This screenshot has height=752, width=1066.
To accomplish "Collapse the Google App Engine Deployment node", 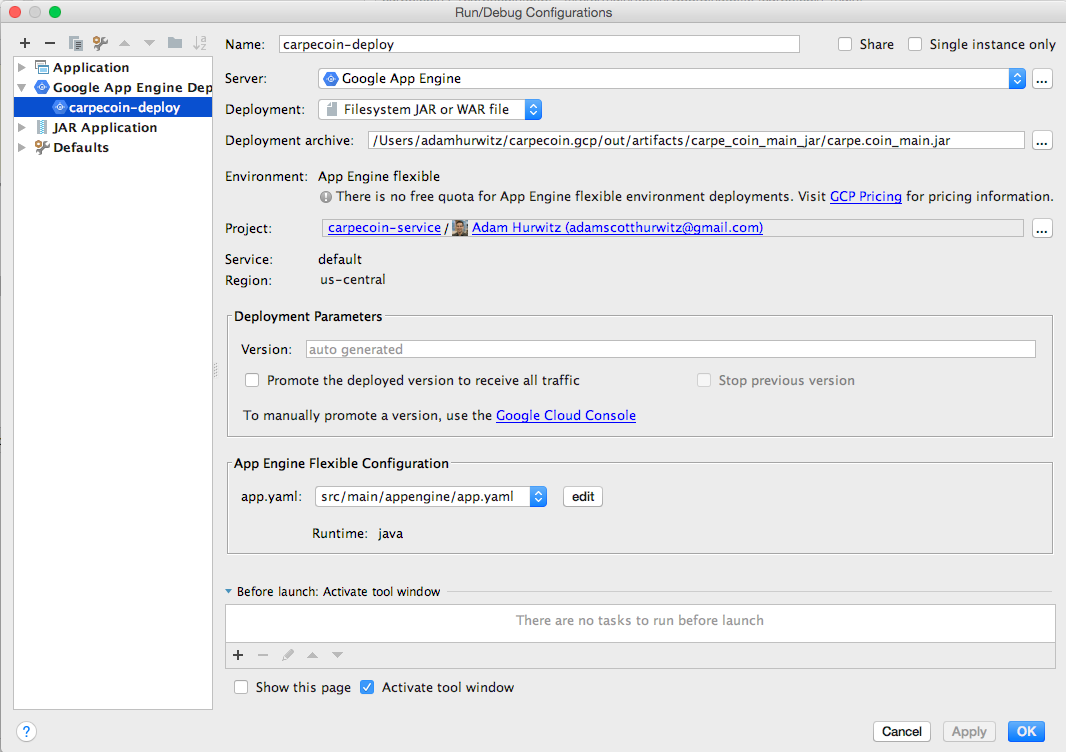I will [22, 88].
